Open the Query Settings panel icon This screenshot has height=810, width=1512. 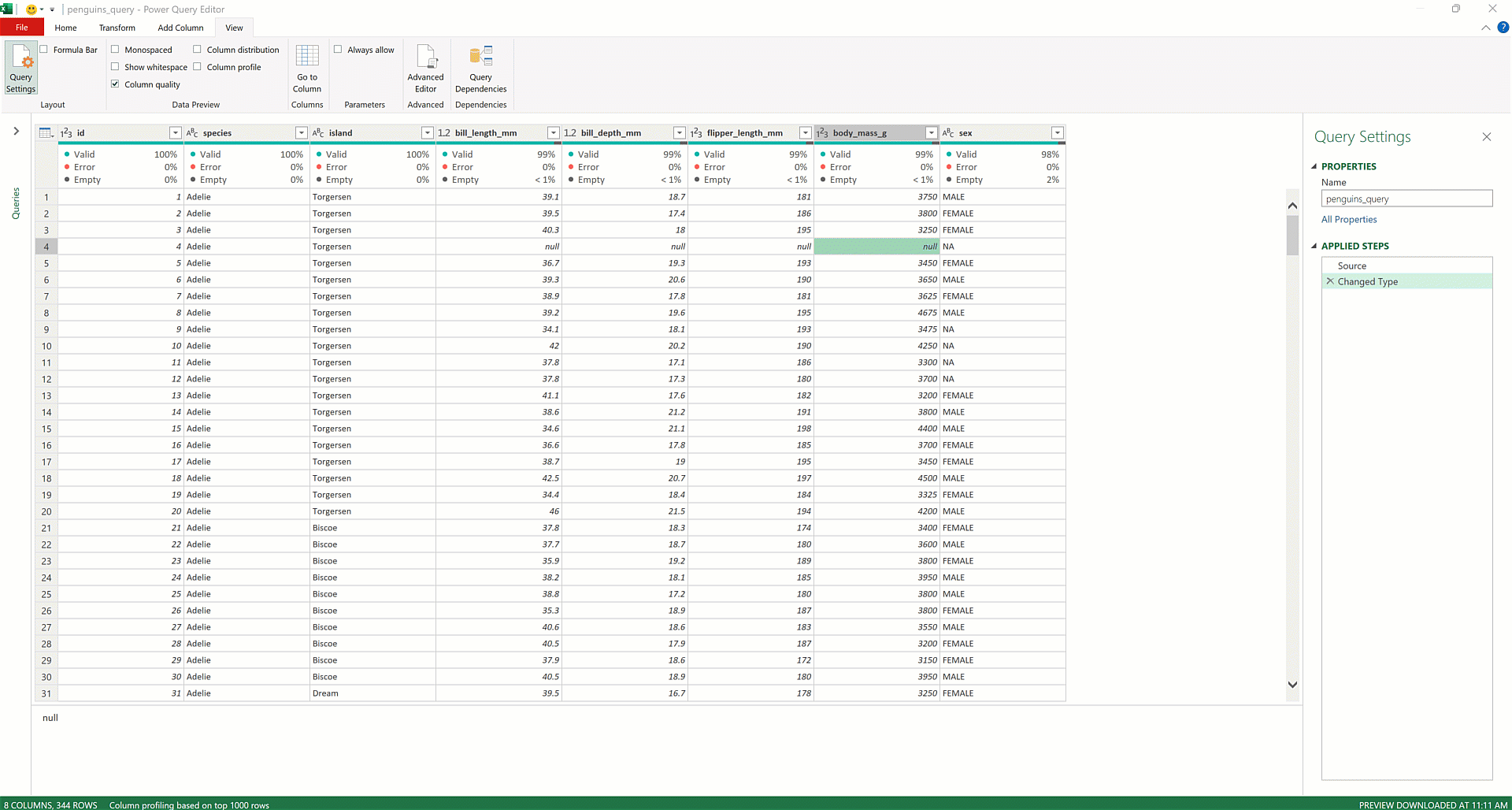click(x=20, y=67)
